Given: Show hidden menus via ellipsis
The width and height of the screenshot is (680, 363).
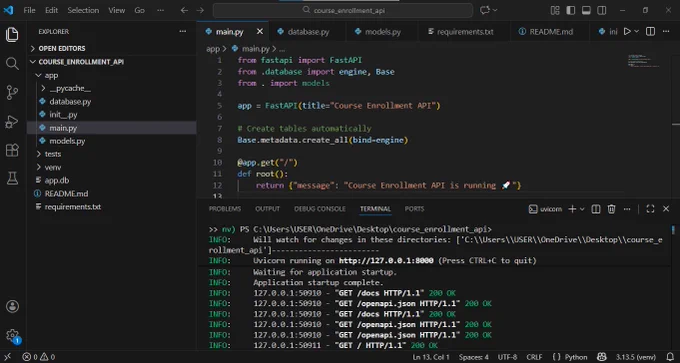Looking at the screenshot, I should [x=160, y=10].
